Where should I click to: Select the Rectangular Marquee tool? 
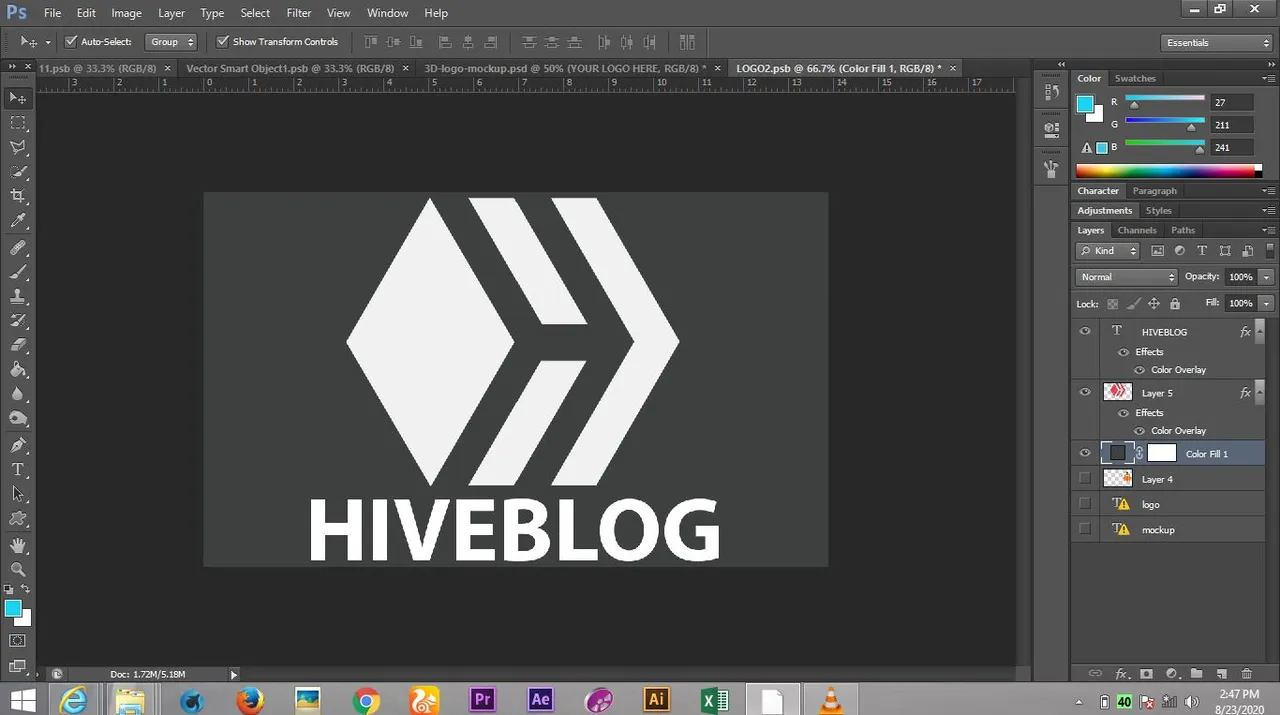point(18,123)
